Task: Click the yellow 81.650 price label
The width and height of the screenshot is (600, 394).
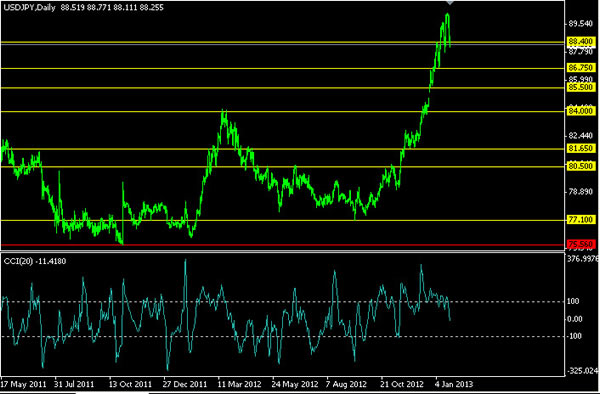Action: pos(580,148)
